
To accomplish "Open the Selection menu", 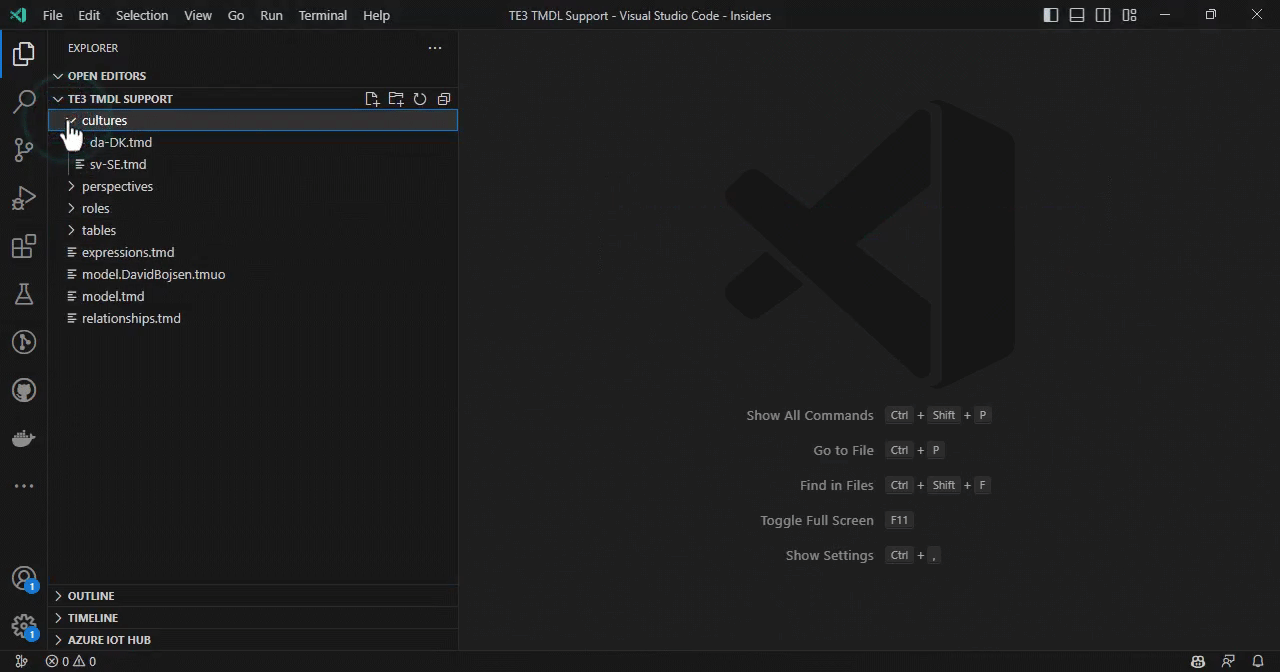I will coord(142,15).
